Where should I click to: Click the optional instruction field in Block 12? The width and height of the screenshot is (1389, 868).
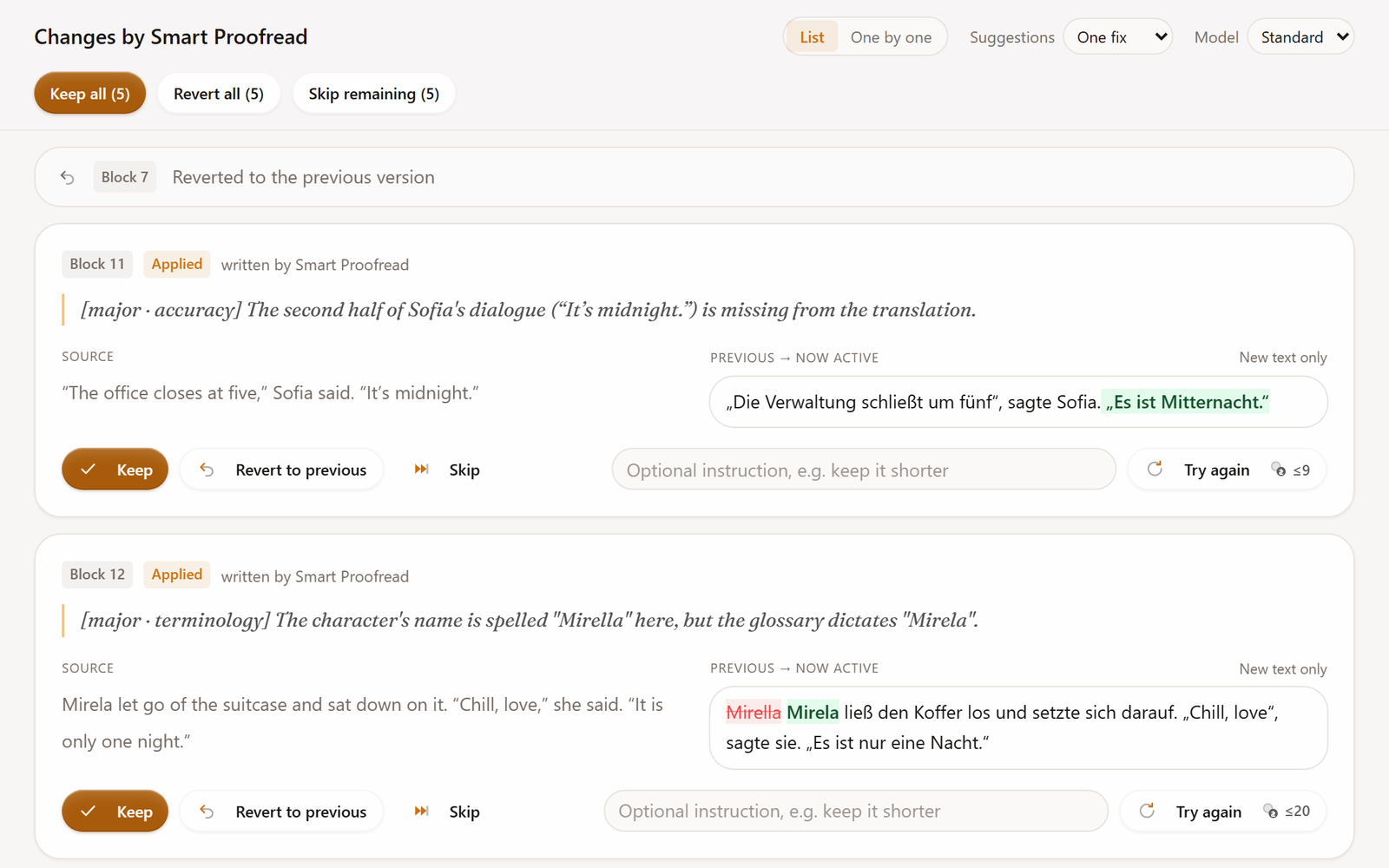pyautogui.click(x=856, y=811)
